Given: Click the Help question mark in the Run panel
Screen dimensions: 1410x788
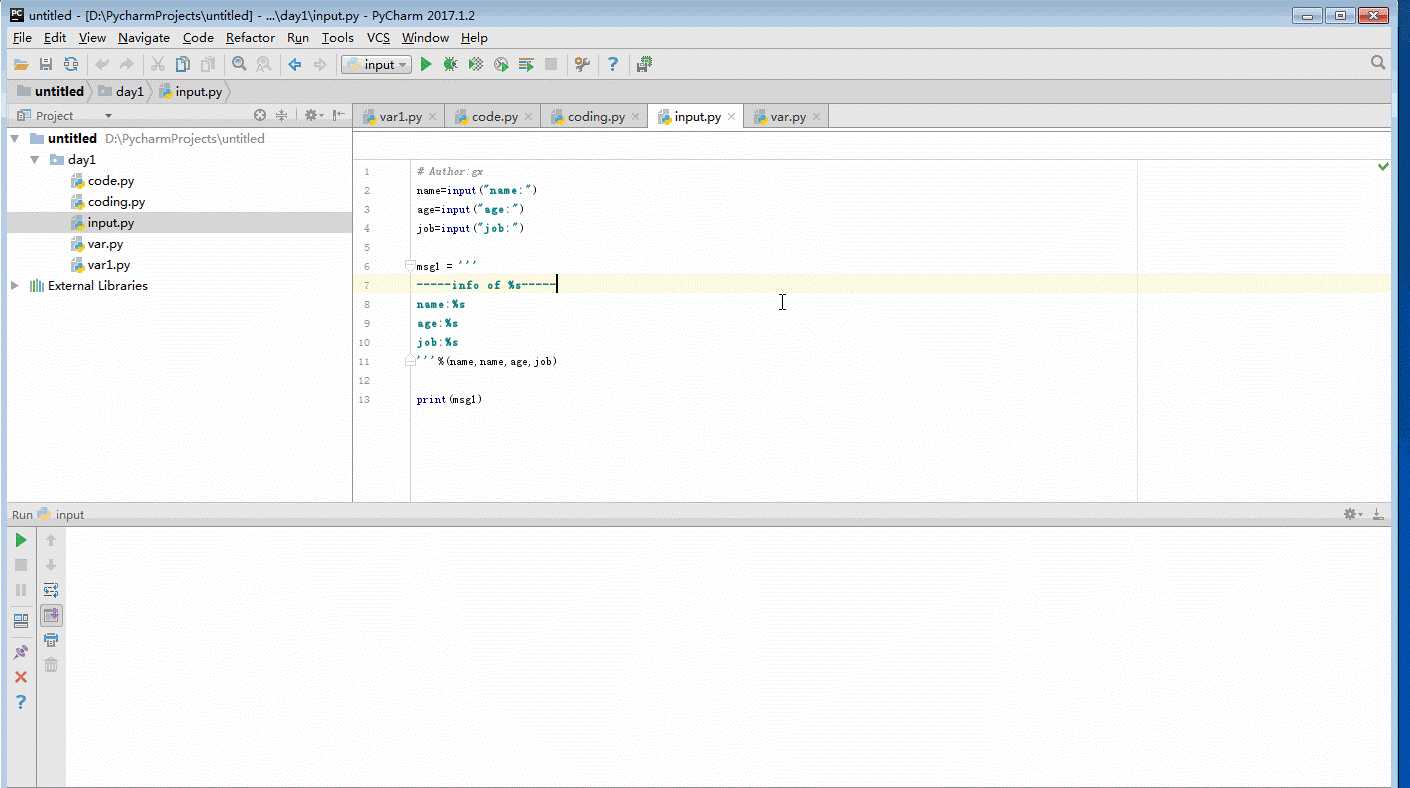Looking at the screenshot, I should (21, 702).
